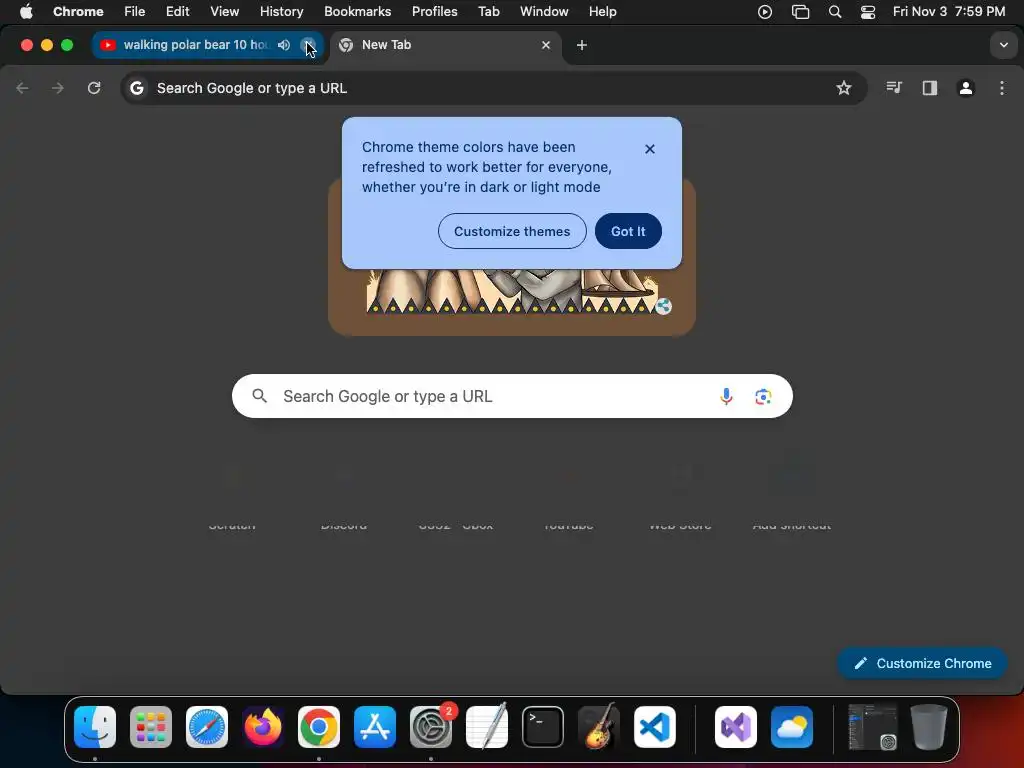Click Customize themes button
1024x768 pixels.
[x=512, y=231]
